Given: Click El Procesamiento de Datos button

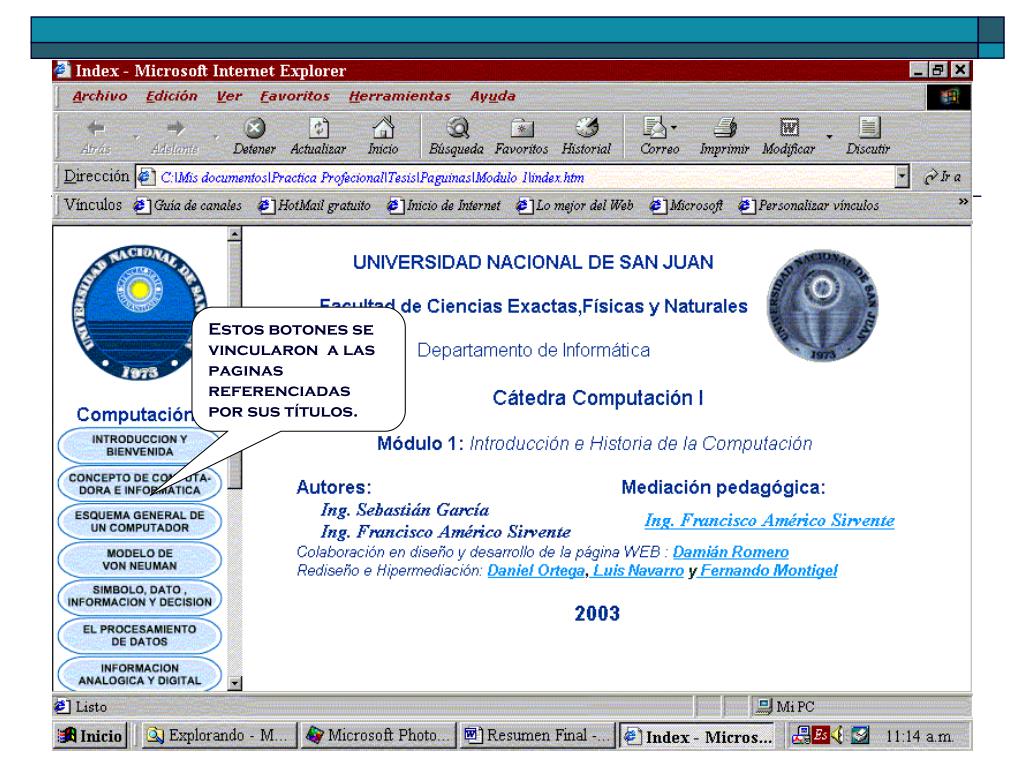Looking at the screenshot, I should (139, 635).
